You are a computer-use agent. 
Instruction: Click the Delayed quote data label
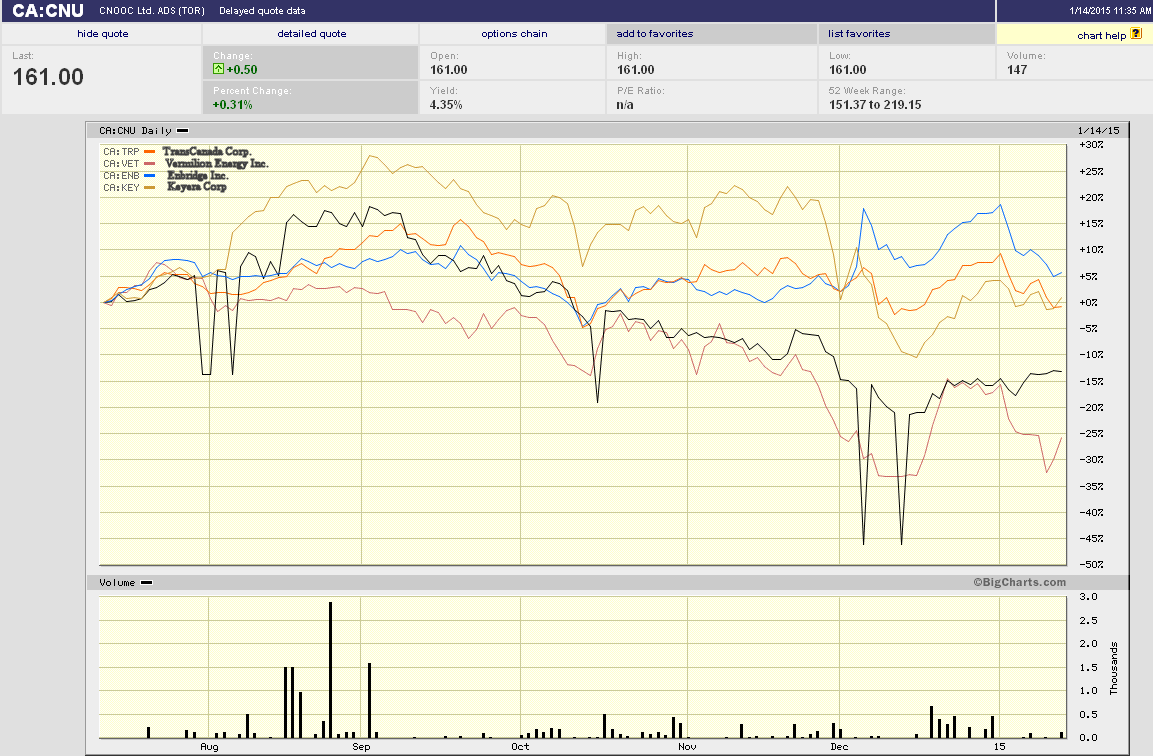[263, 11]
